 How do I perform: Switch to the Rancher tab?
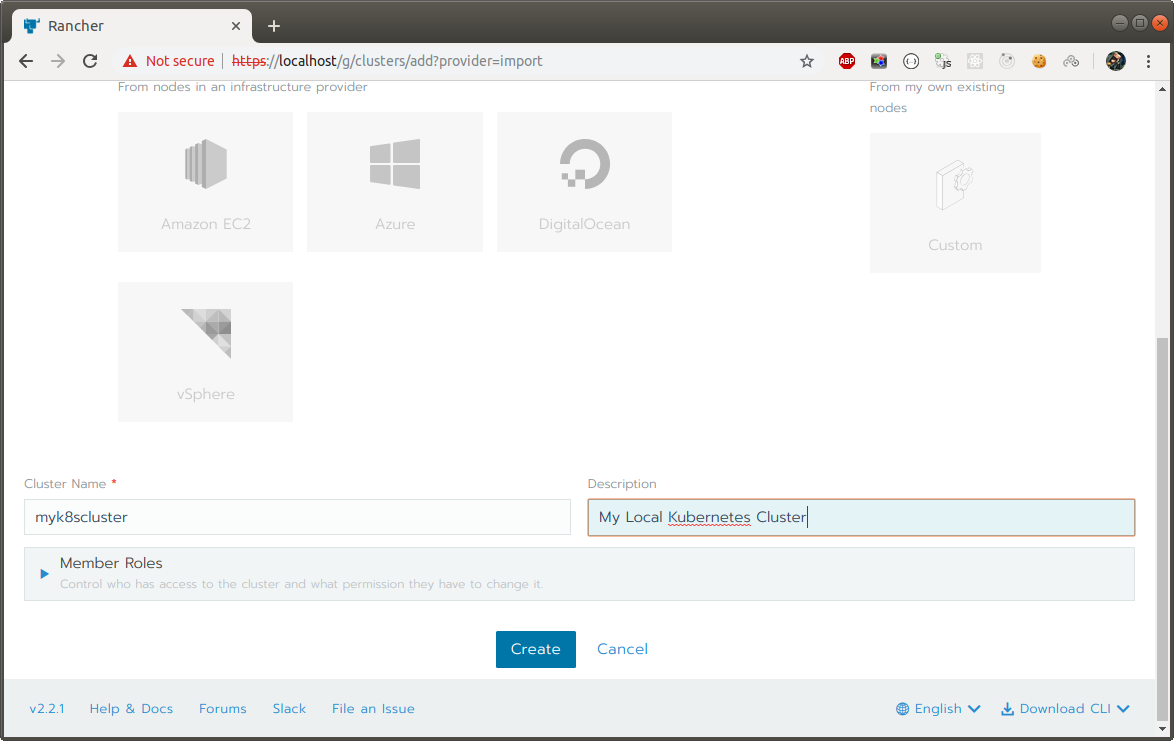pyautogui.click(x=132, y=26)
